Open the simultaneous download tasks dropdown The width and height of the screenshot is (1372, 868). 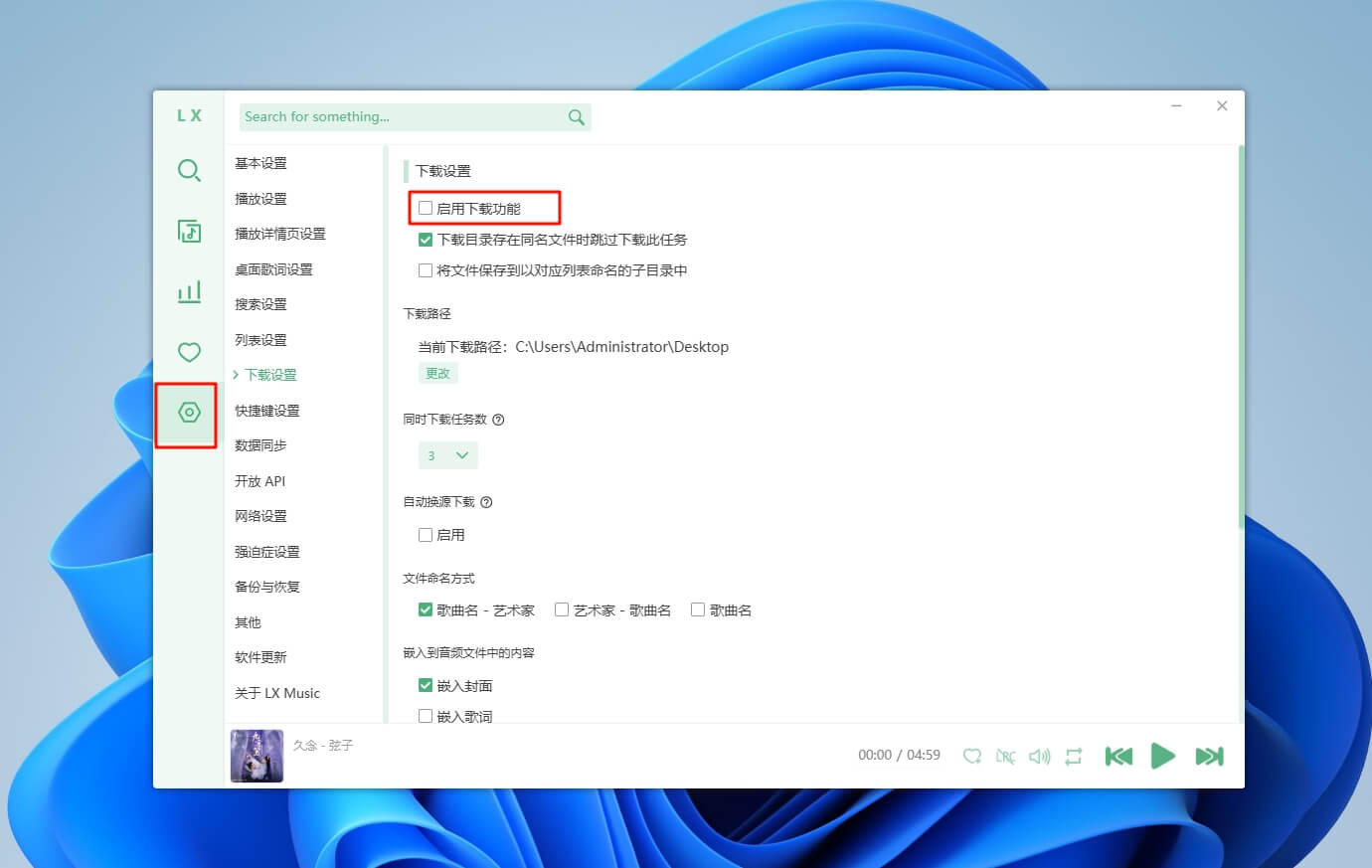448,454
